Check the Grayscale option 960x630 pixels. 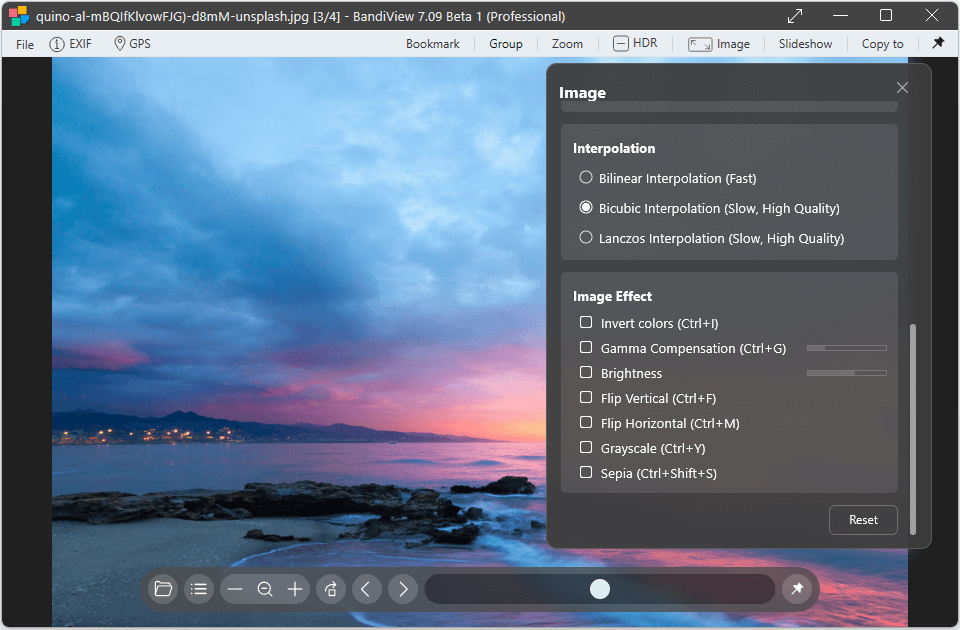pos(586,448)
